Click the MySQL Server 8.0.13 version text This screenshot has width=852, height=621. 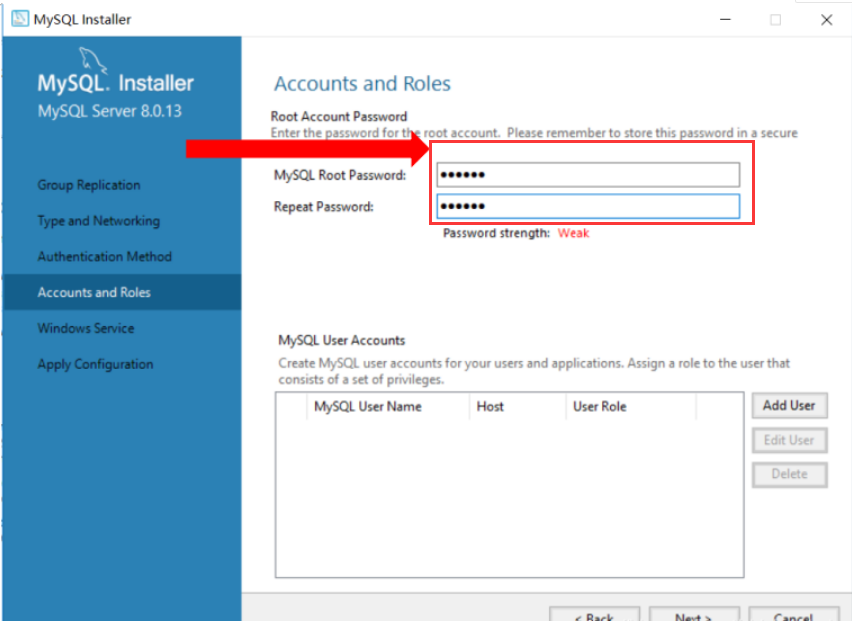[x=110, y=111]
